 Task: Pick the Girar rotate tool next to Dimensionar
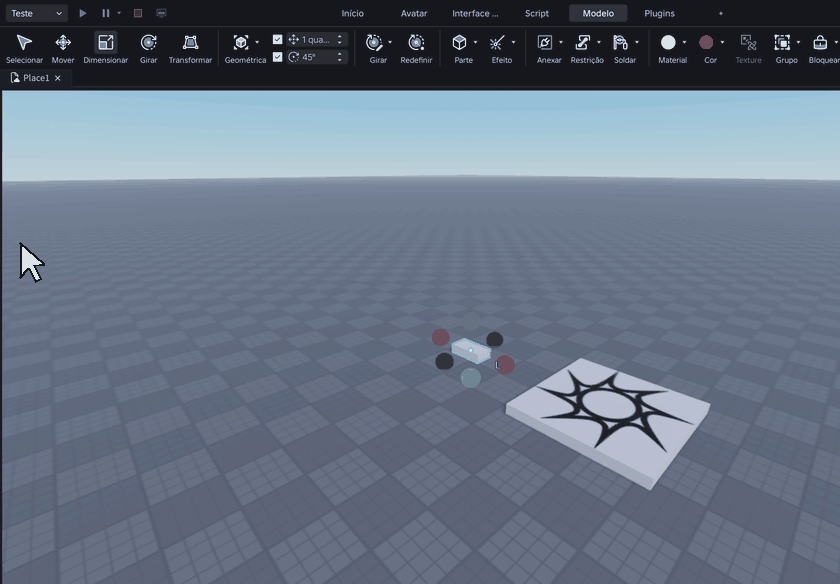point(148,43)
